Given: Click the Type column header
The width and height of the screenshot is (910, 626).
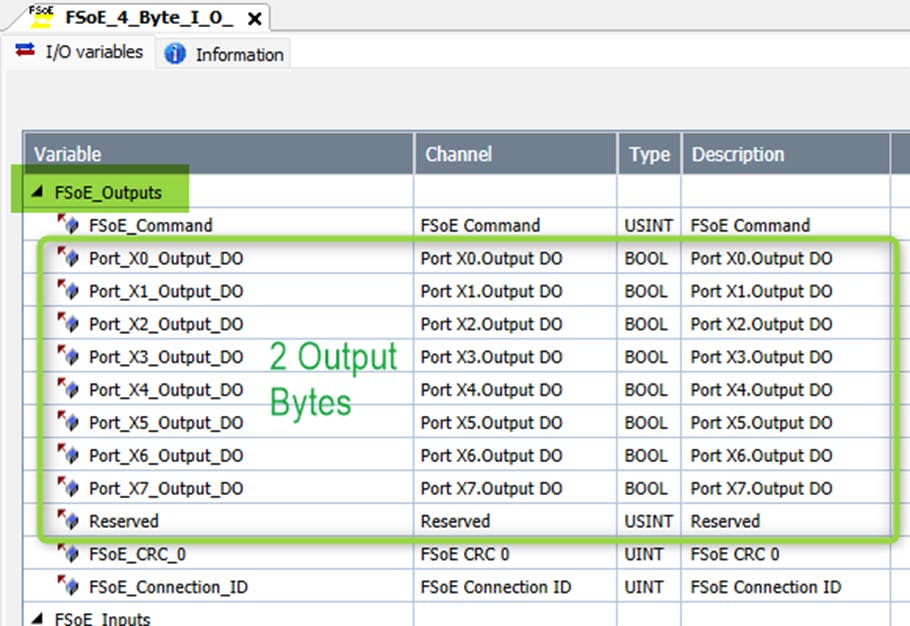Looking at the screenshot, I should [x=648, y=154].
